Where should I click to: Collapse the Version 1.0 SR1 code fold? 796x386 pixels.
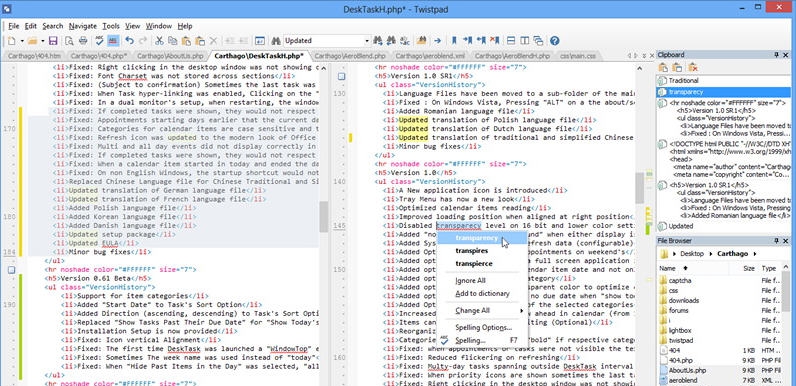pos(342,76)
